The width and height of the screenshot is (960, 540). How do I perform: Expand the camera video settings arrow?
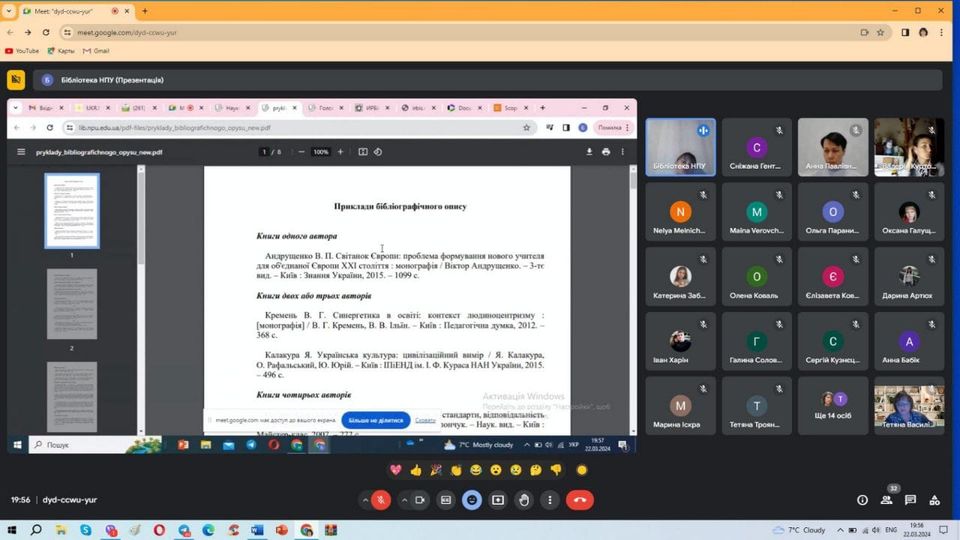tap(404, 500)
